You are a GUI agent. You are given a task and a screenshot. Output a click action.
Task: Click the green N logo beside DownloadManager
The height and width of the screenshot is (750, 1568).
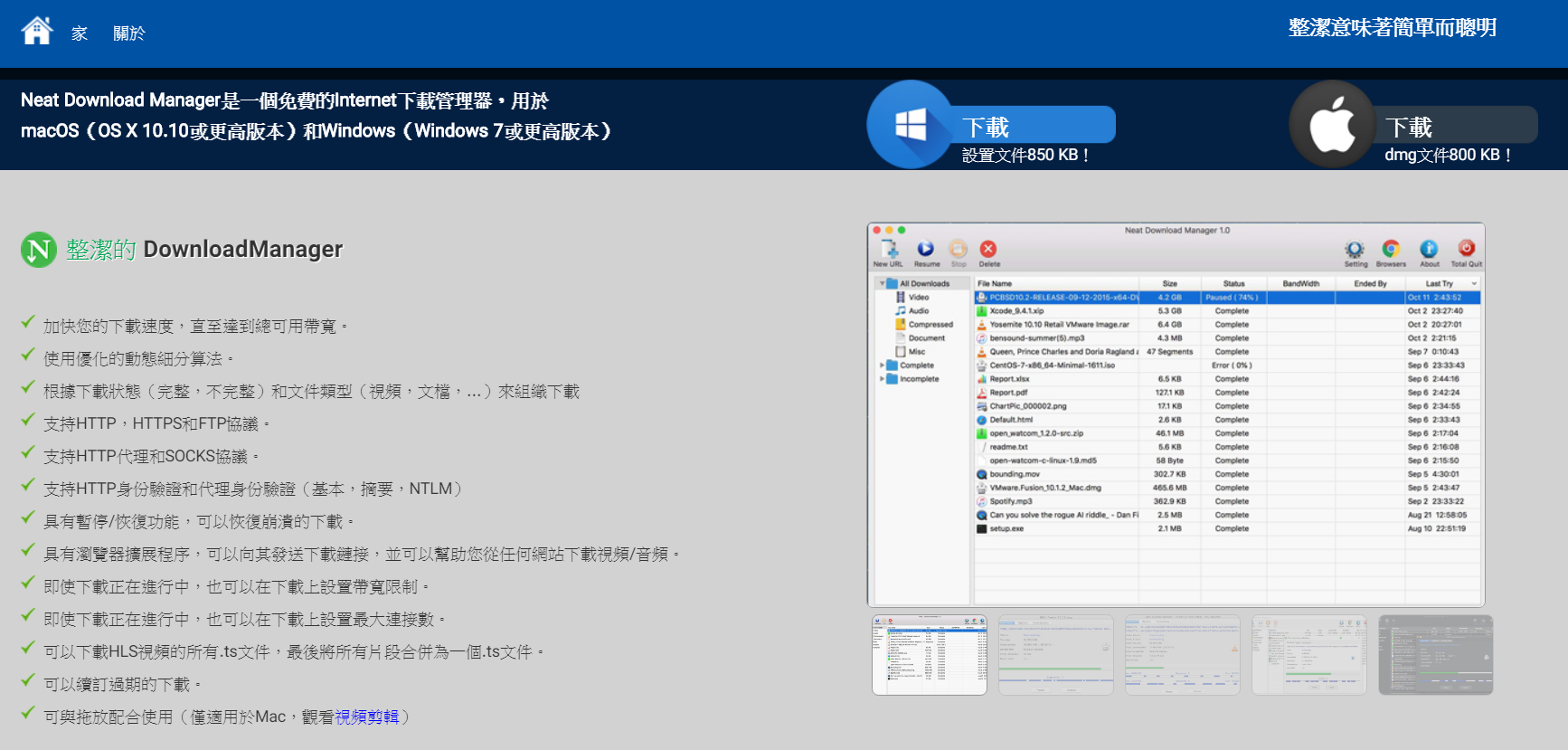[x=39, y=250]
